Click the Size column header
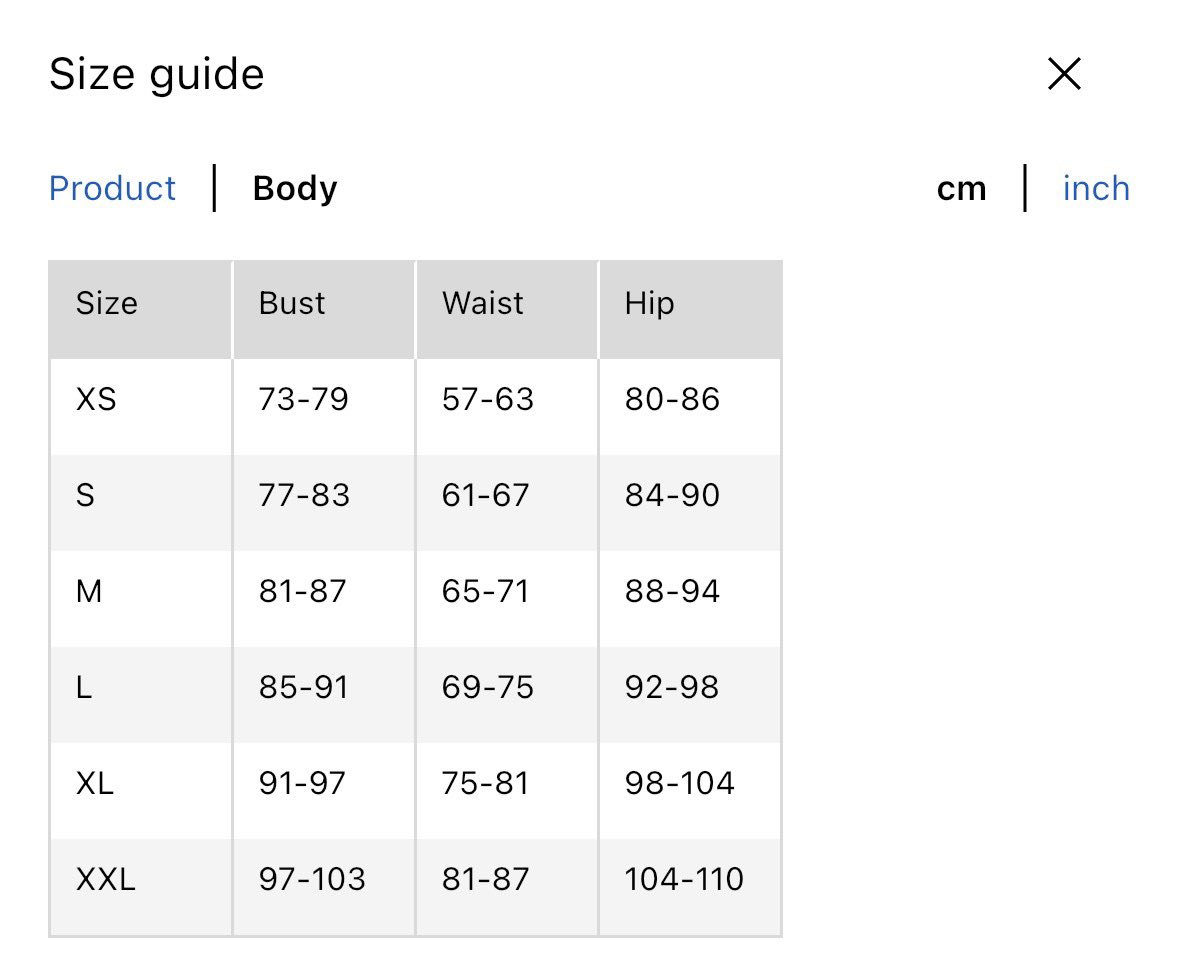The width and height of the screenshot is (1179, 969). (107, 303)
